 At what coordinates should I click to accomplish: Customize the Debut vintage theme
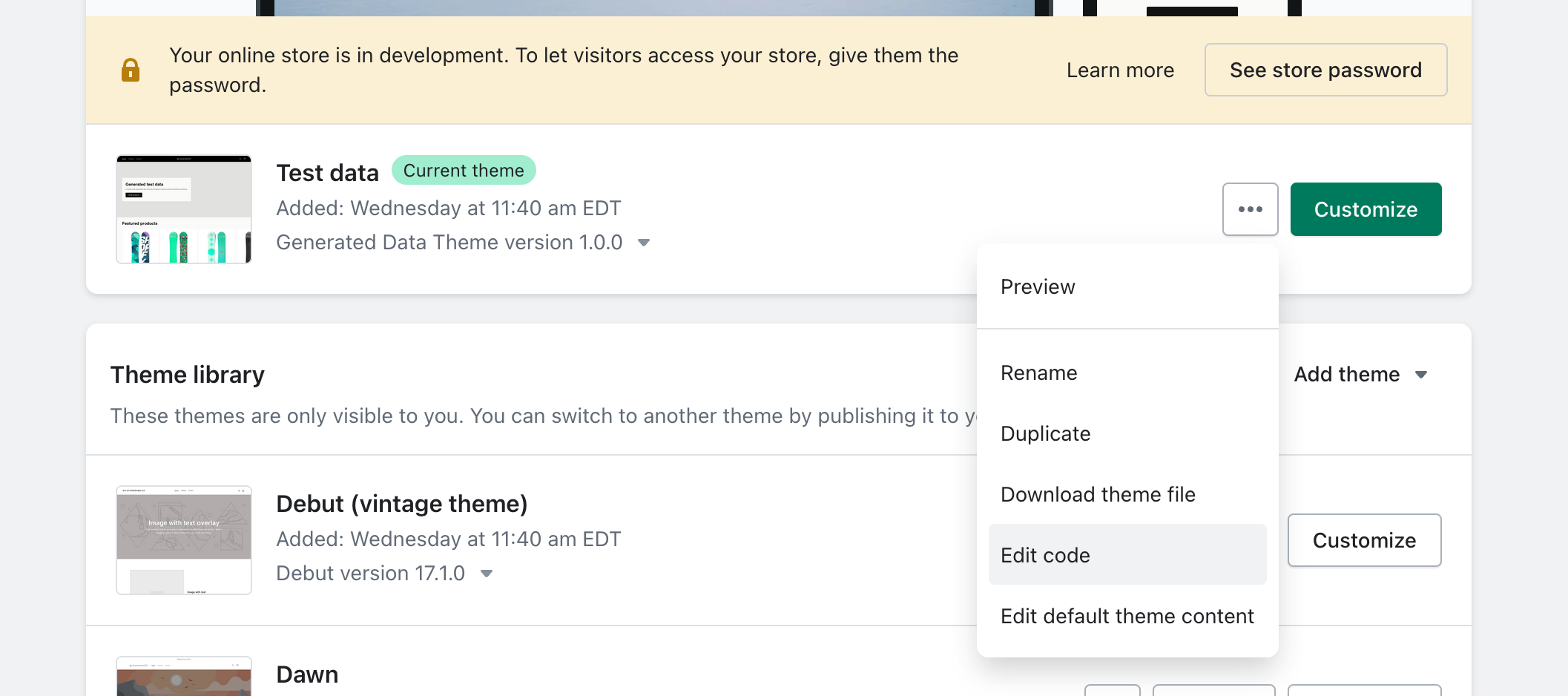tap(1364, 540)
